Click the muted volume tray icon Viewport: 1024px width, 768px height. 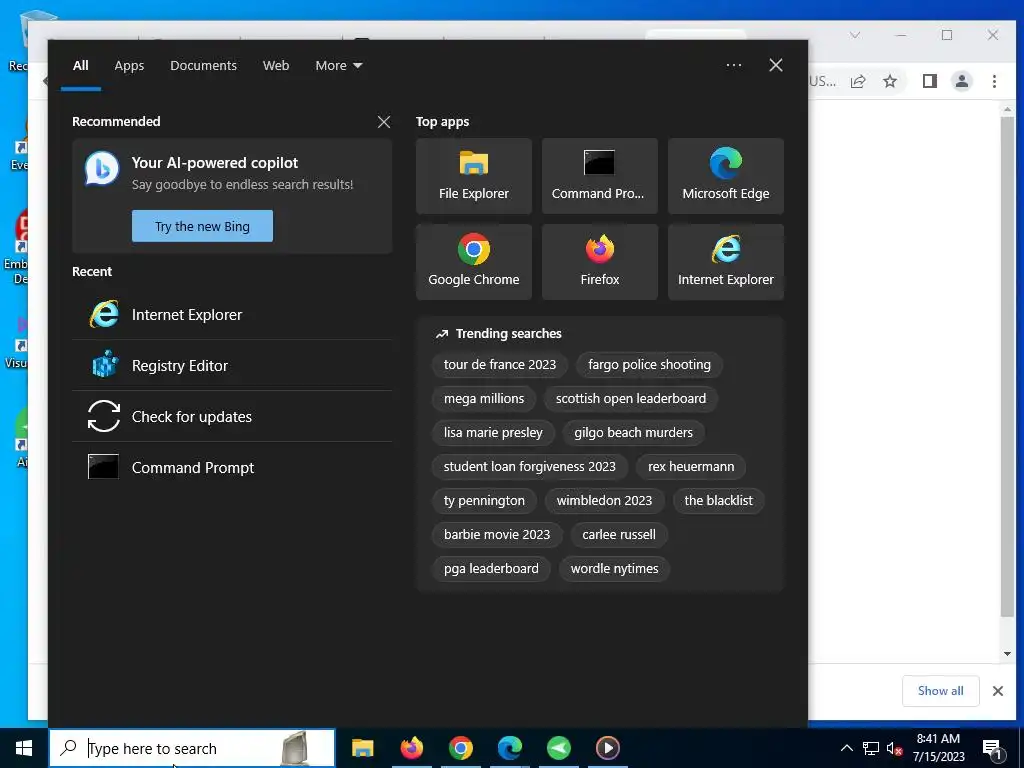coord(894,748)
